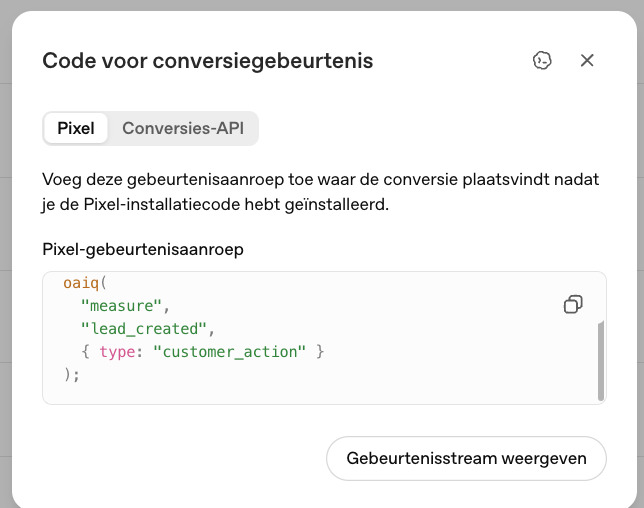Click the code block vertical scrollbar
This screenshot has height=508, width=644.
(x=601, y=361)
